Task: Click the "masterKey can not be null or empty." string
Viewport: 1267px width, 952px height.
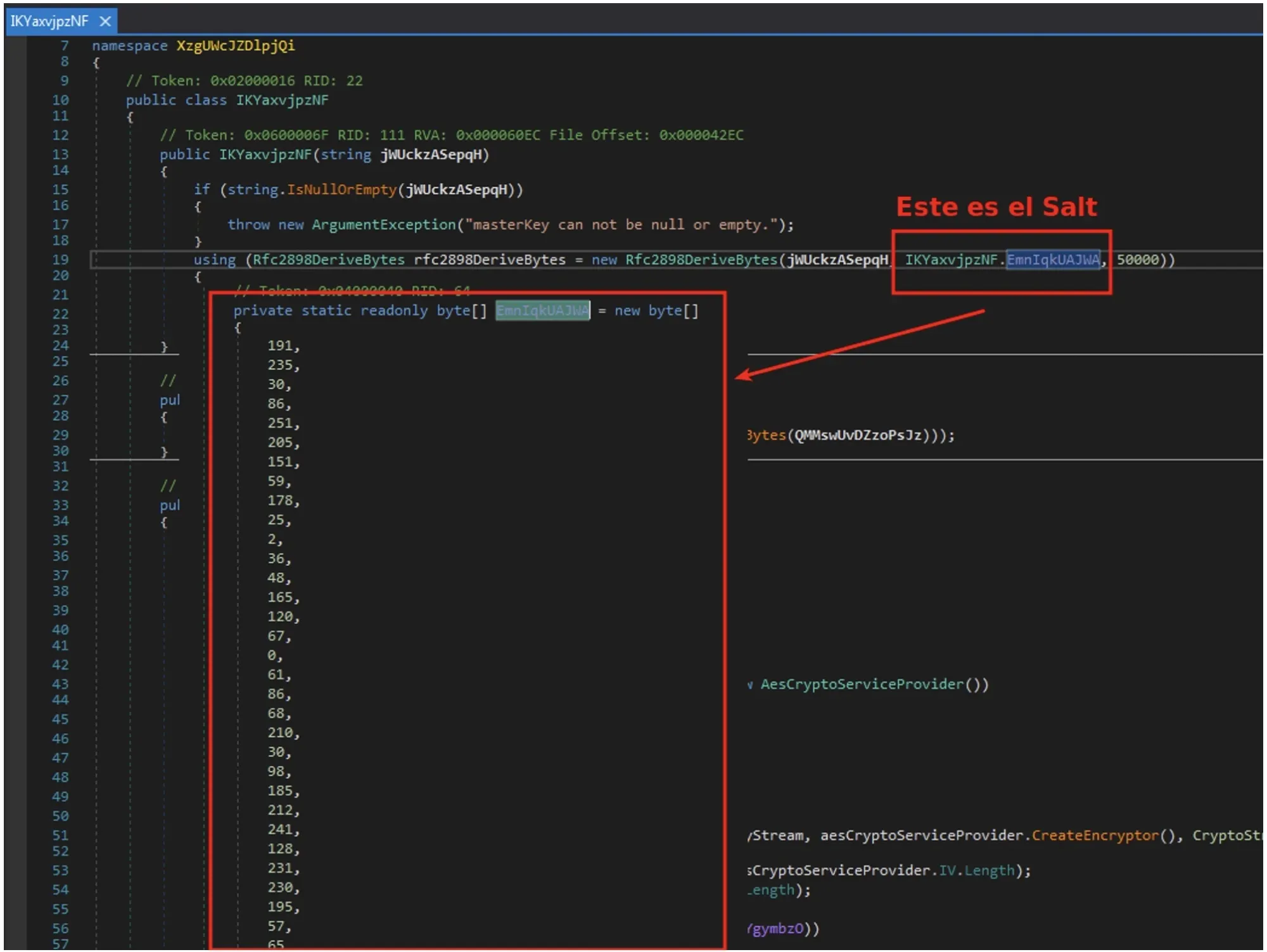Action: 623,225
